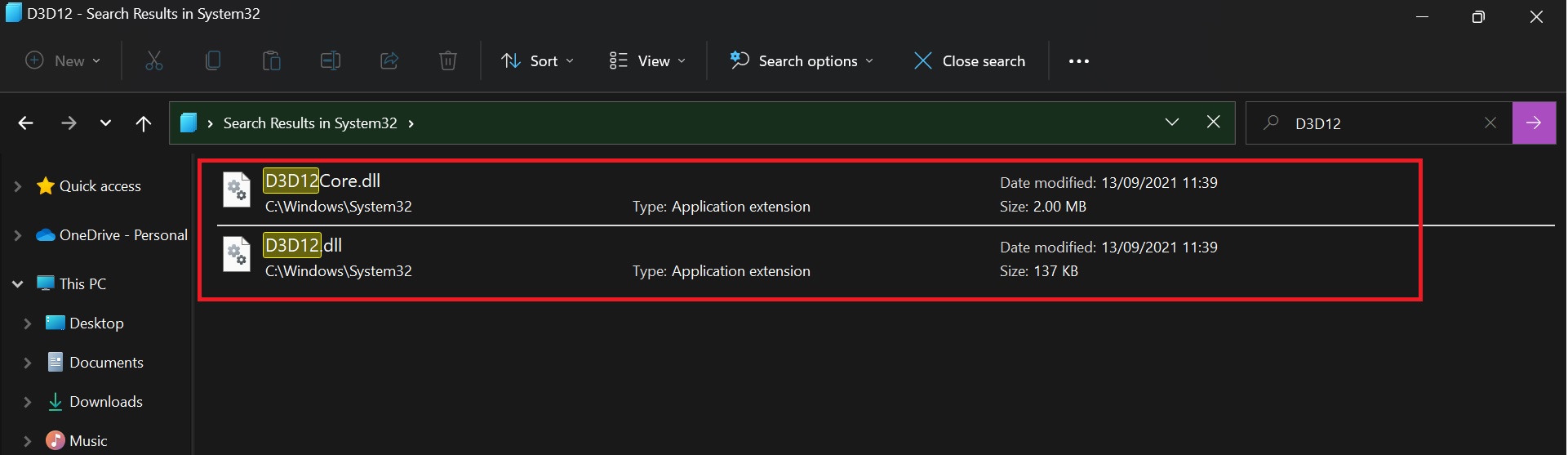Open the See more ellipsis menu
Viewport: 1568px width, 455px height.
click(x=1079, y=61)
